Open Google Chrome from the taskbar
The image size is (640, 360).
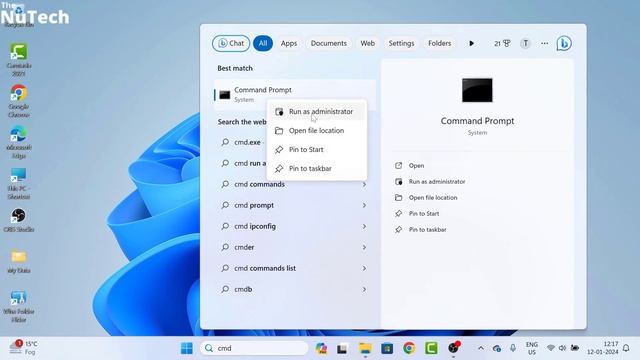point(409,348)
